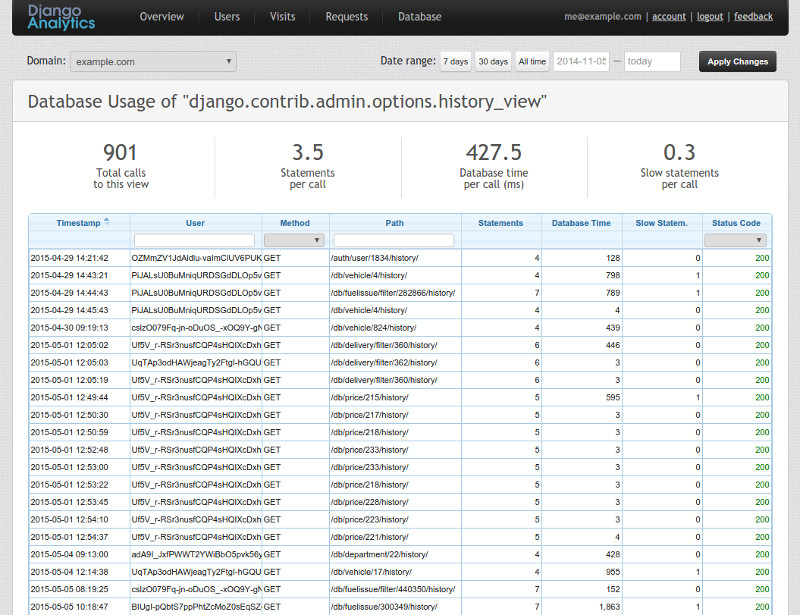Select database time value 955
The width and height of the screenshot is (800, 615).
coord(613,572)
